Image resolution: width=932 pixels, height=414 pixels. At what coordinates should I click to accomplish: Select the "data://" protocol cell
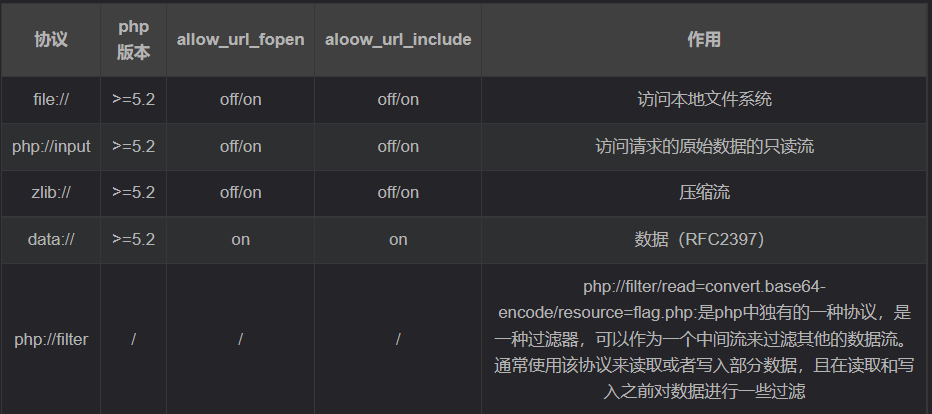click(51, 240)
